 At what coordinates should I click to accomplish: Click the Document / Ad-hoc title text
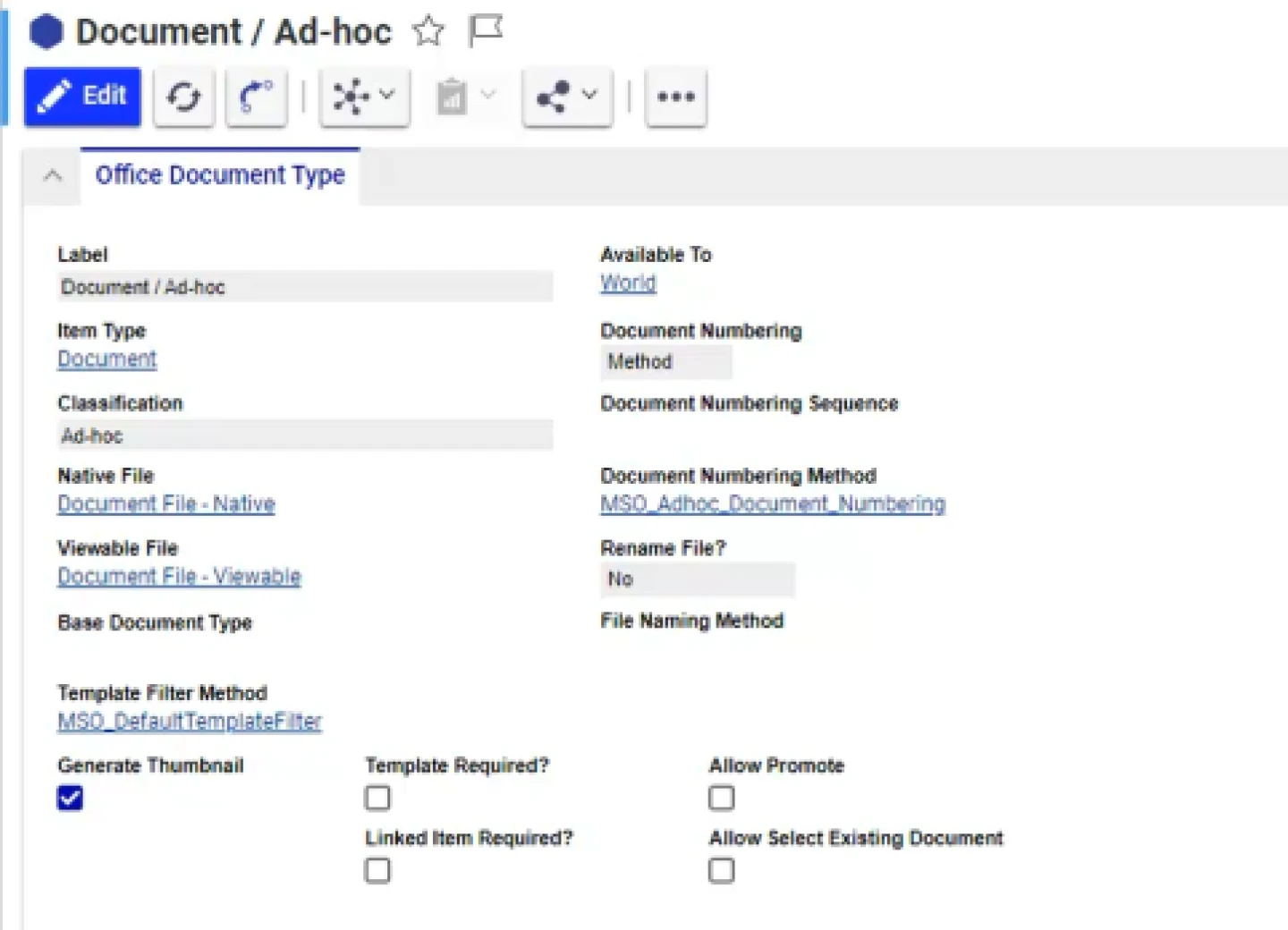[x=233, y=32]
